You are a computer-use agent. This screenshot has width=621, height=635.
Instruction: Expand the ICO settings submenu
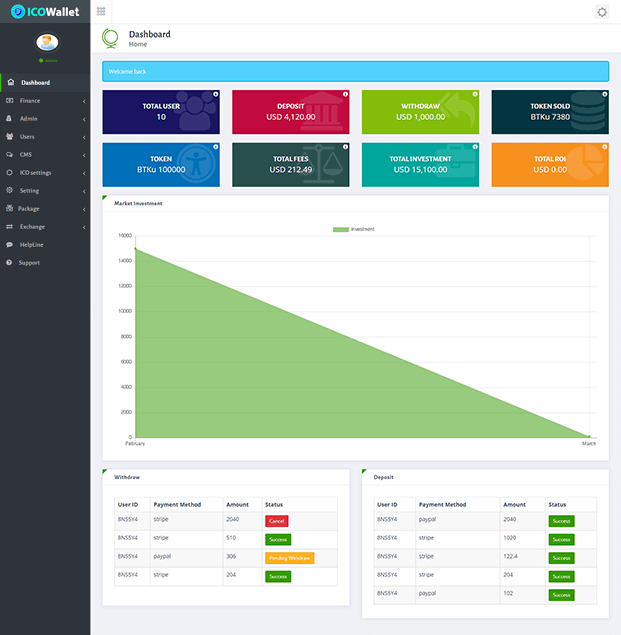click(45, 172)
